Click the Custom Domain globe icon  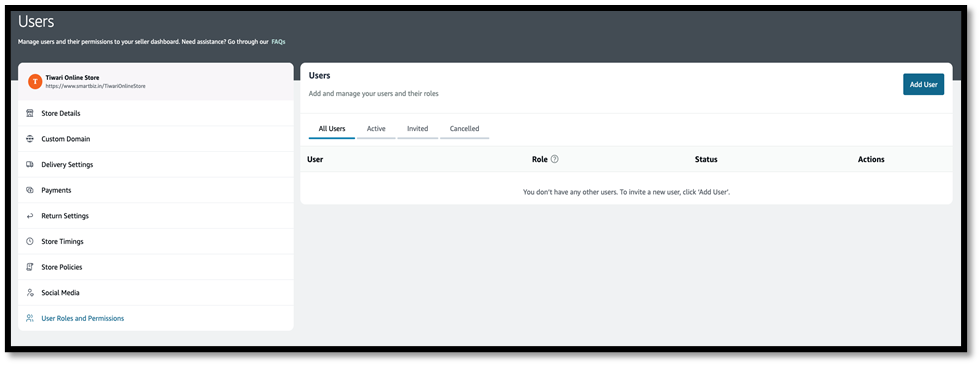29,139
